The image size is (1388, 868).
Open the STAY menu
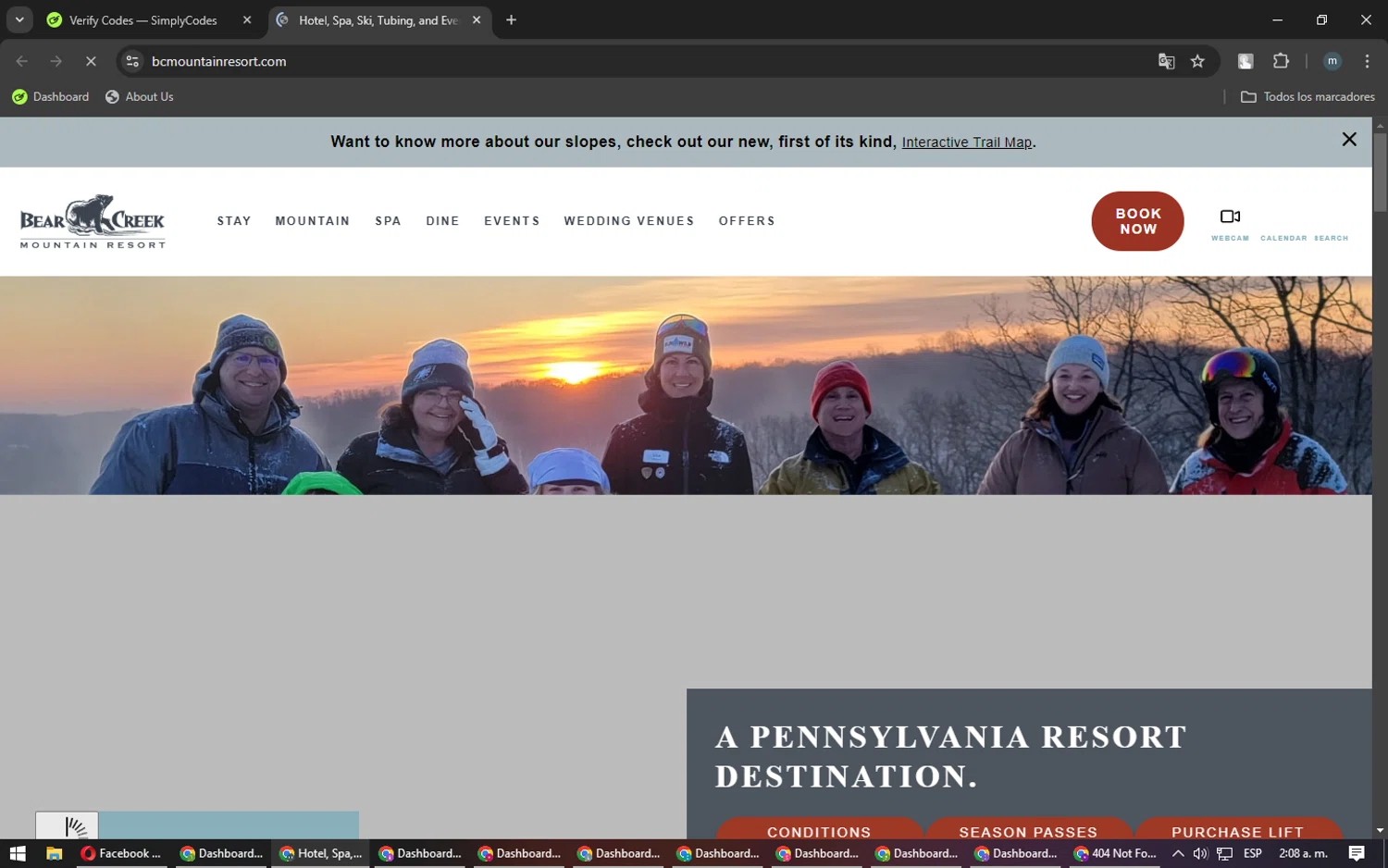tap(234, 221)
